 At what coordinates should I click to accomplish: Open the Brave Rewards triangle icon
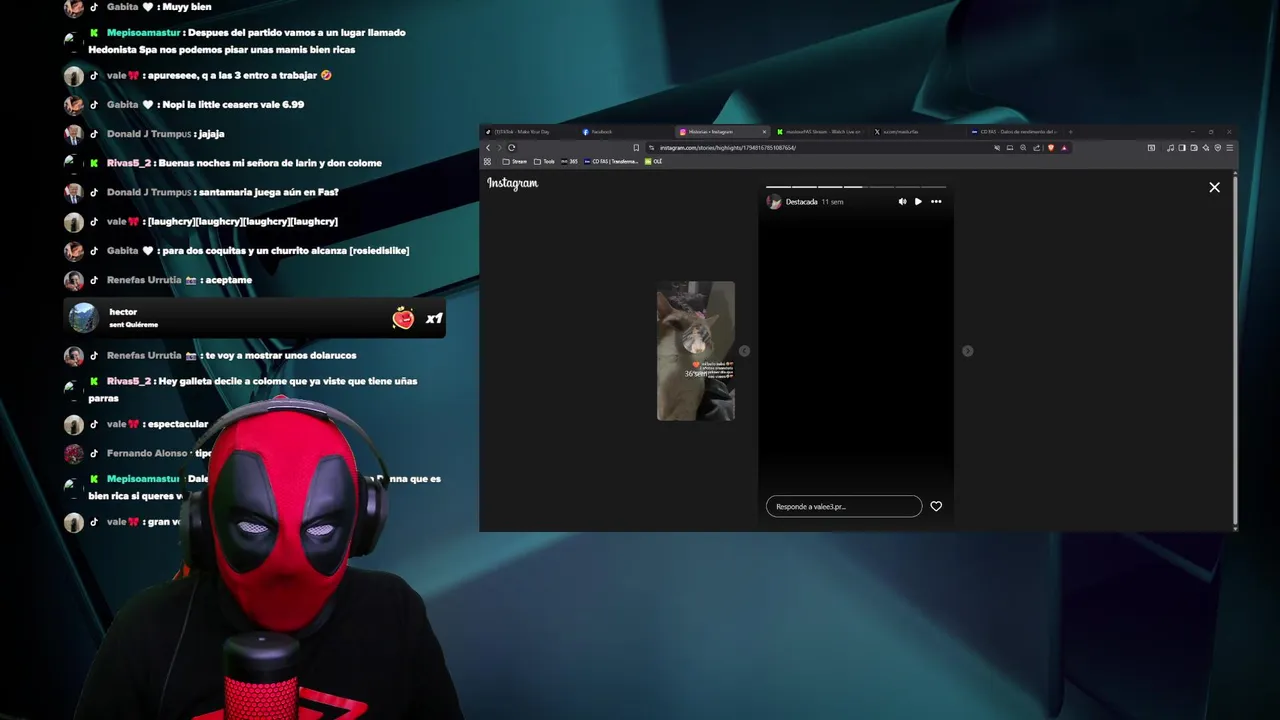click(x=1064, y=148)
